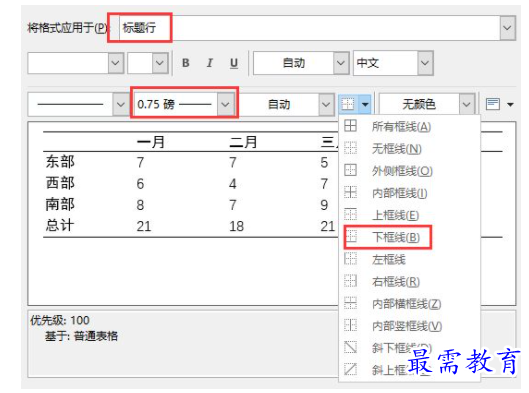Viewport: 529px width, 393px height.
Task: Open the font color 自动 dropdown
Action: [x=341, y=63]
